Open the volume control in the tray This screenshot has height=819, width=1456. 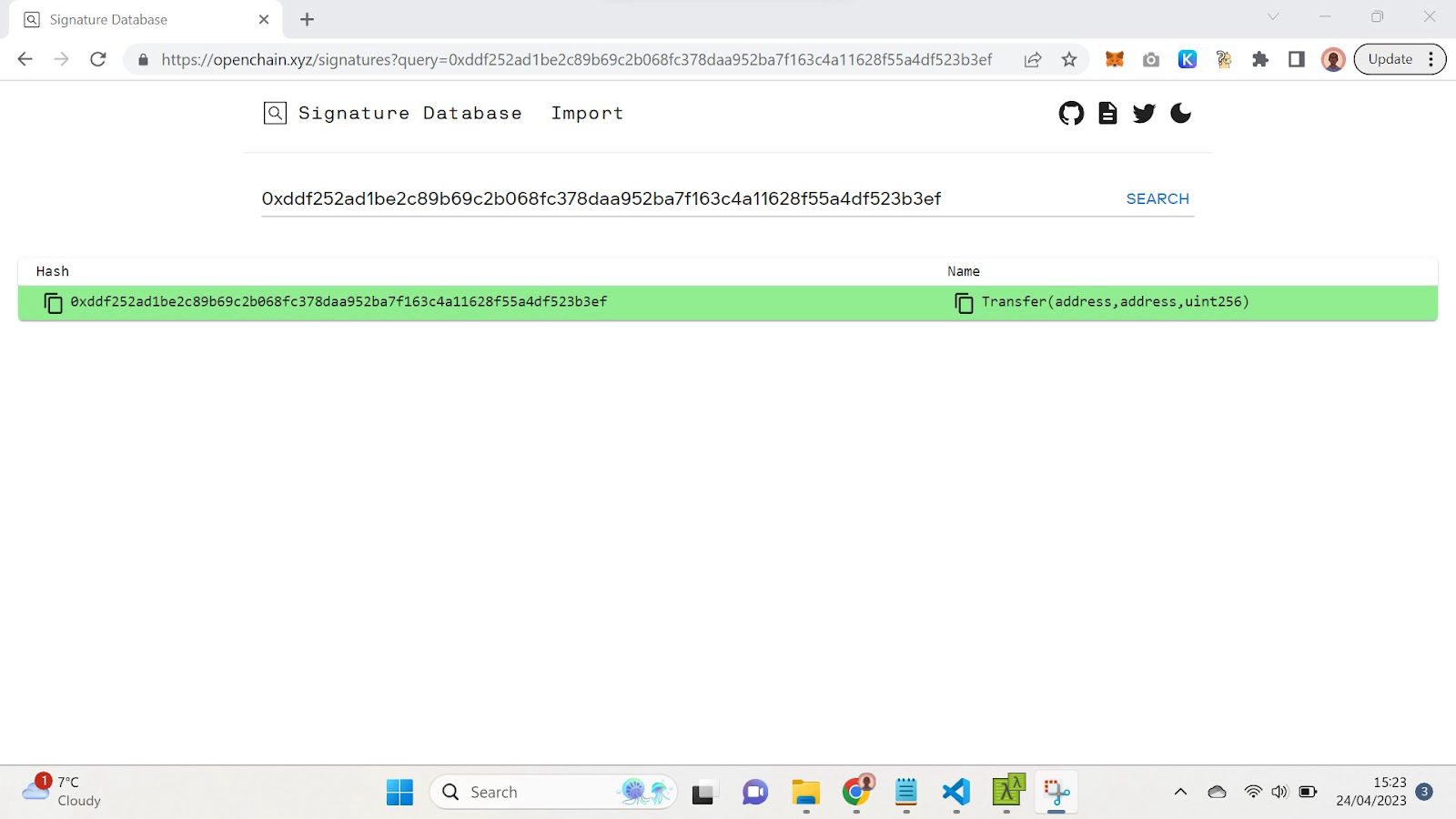1279,792
